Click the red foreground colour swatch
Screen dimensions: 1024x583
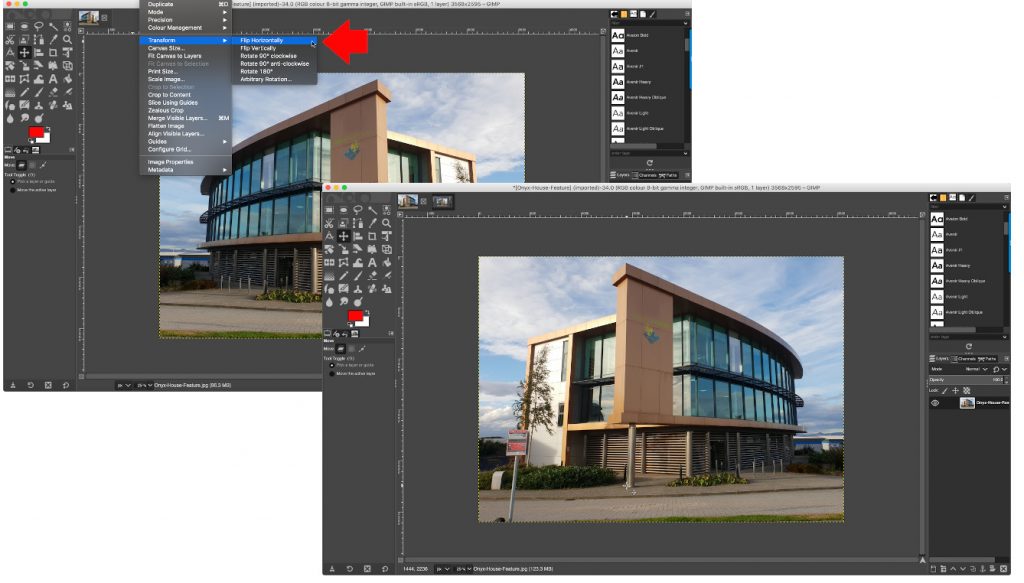(353, 317)
